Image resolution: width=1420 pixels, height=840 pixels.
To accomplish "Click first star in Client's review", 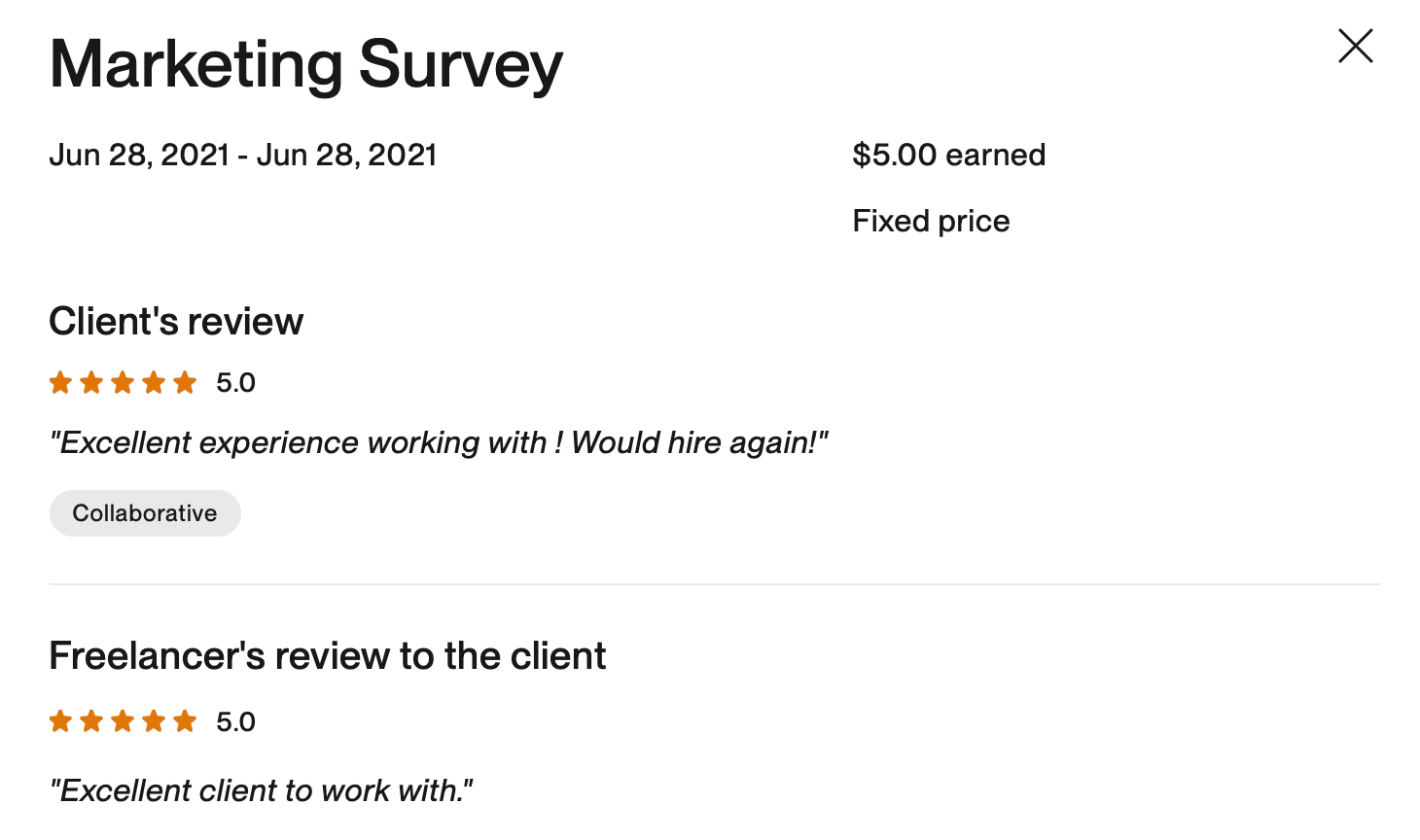I will (x=60, y=383).
